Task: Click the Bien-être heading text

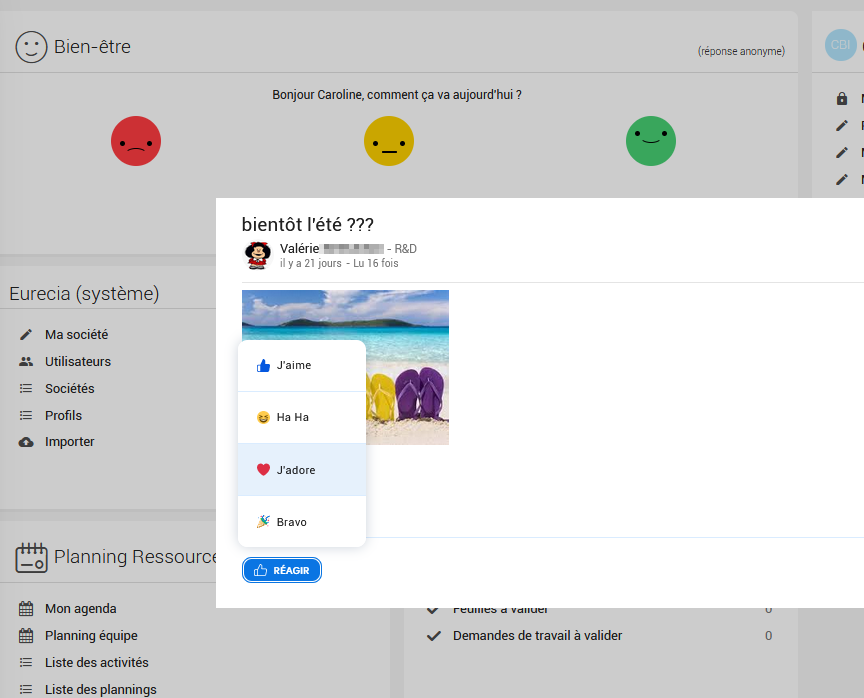Action: (x=93, y=47)
